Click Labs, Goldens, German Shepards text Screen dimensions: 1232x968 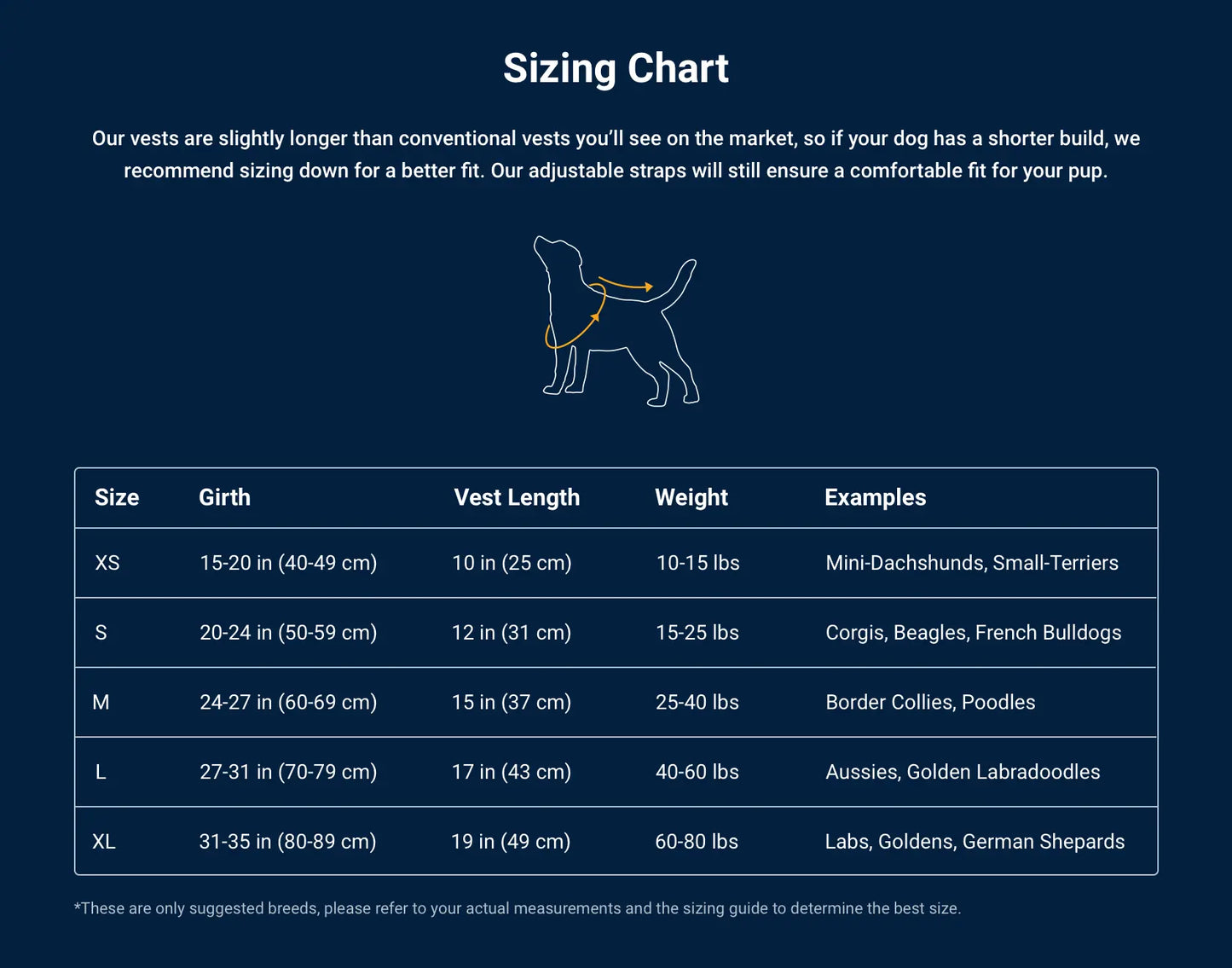click(x=975, y=842)
